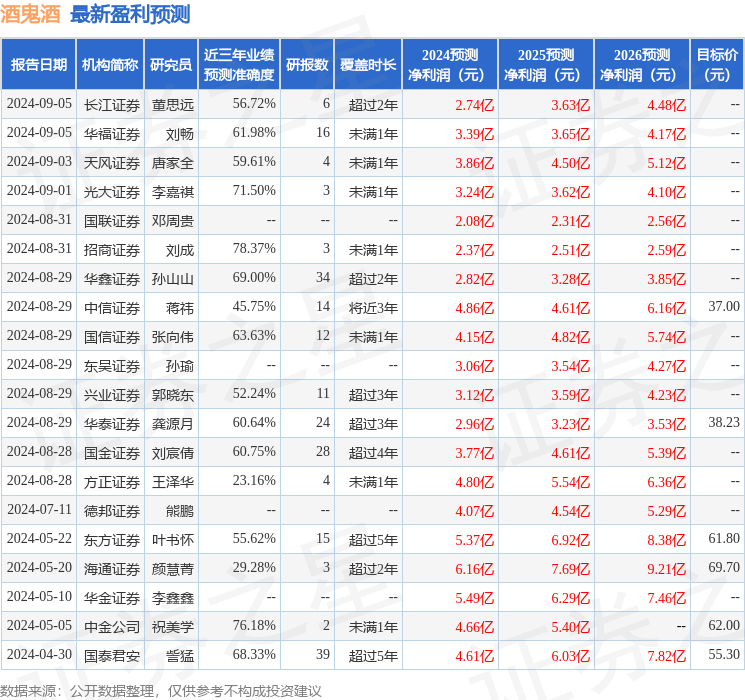Select the 海通证券 institution cell
Screen dimensions: 745x700
click(x=112, y=569)
